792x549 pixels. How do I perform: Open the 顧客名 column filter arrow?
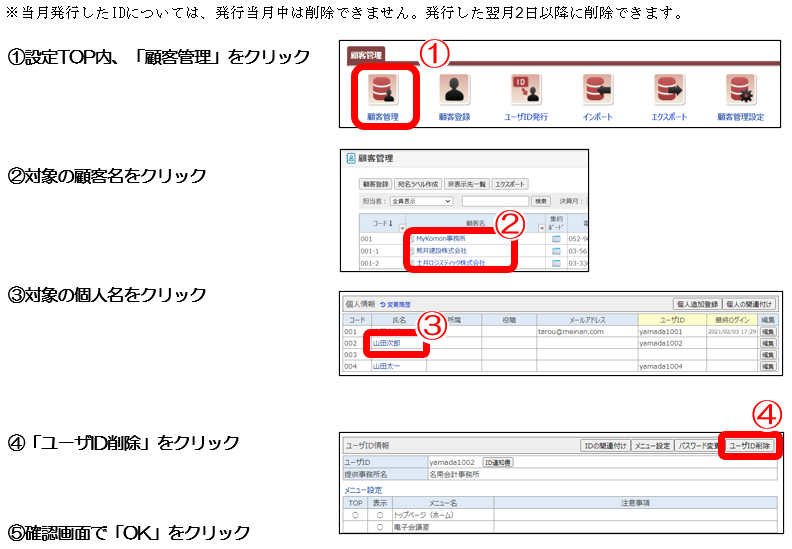pos(541,229)
